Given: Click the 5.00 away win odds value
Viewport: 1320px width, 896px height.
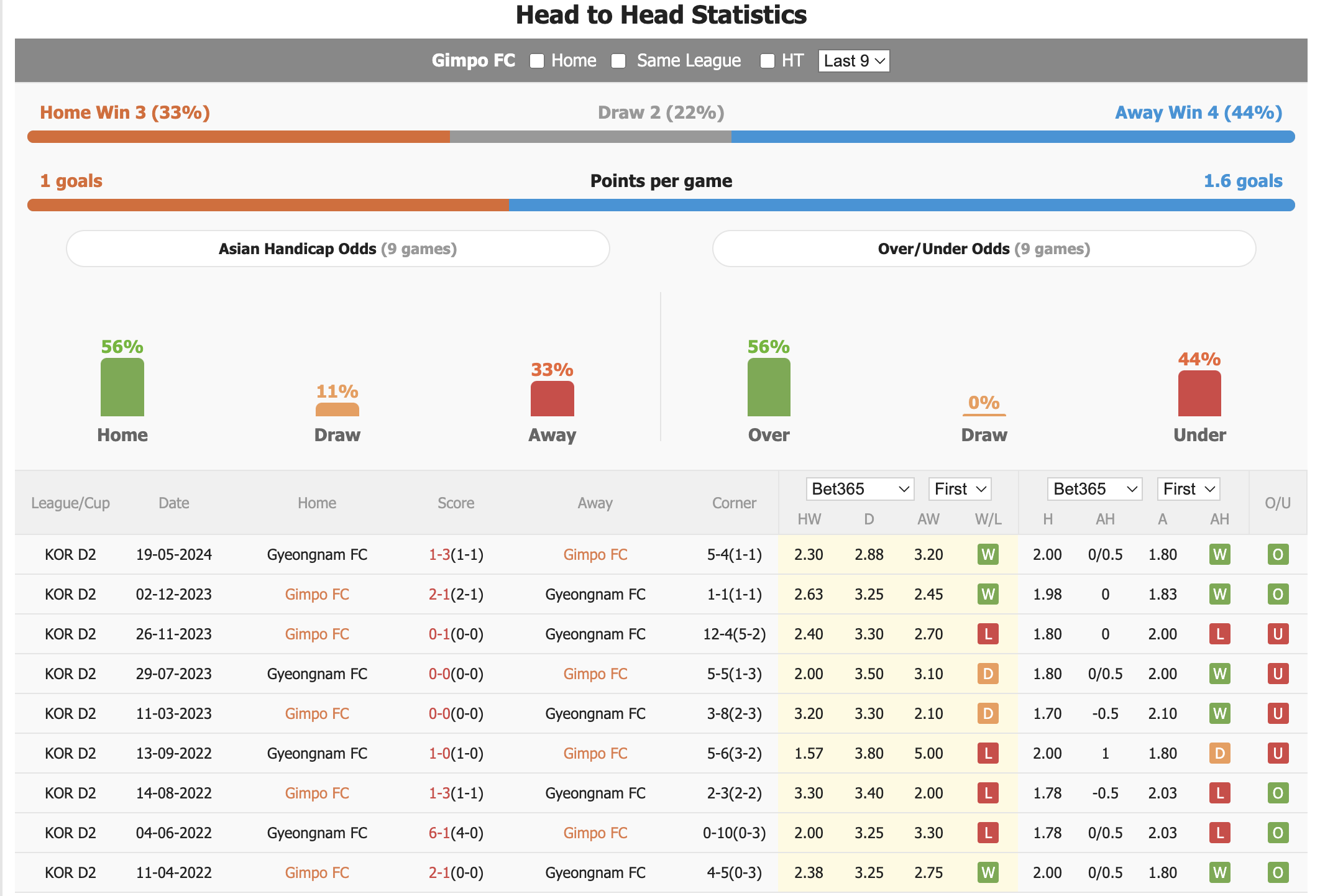Looking at the screenshot, I should coord(928,753).
